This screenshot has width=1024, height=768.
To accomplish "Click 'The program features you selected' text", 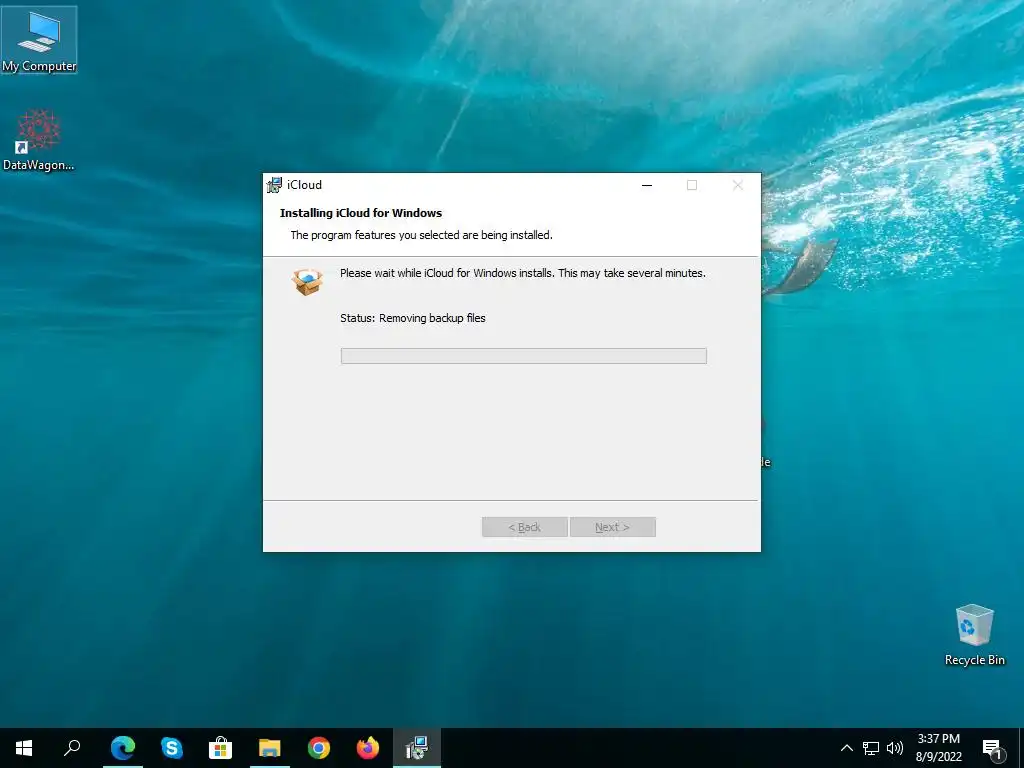I will click(x=421, y=235).
